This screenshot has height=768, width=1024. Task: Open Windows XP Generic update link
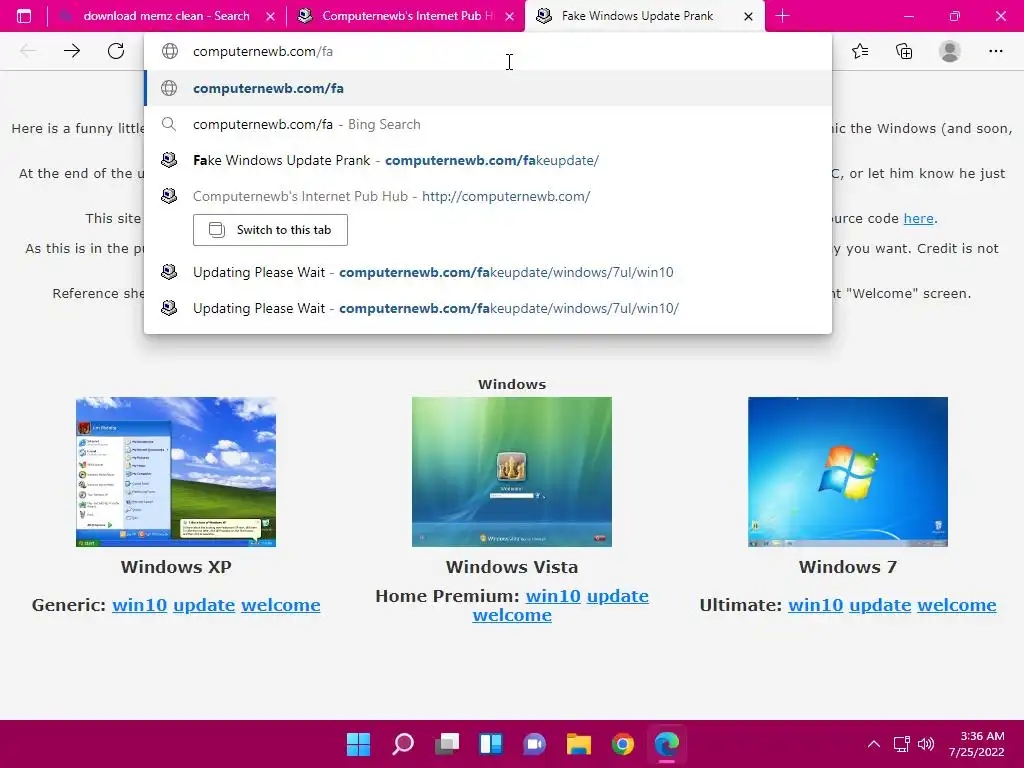(204, 605)
